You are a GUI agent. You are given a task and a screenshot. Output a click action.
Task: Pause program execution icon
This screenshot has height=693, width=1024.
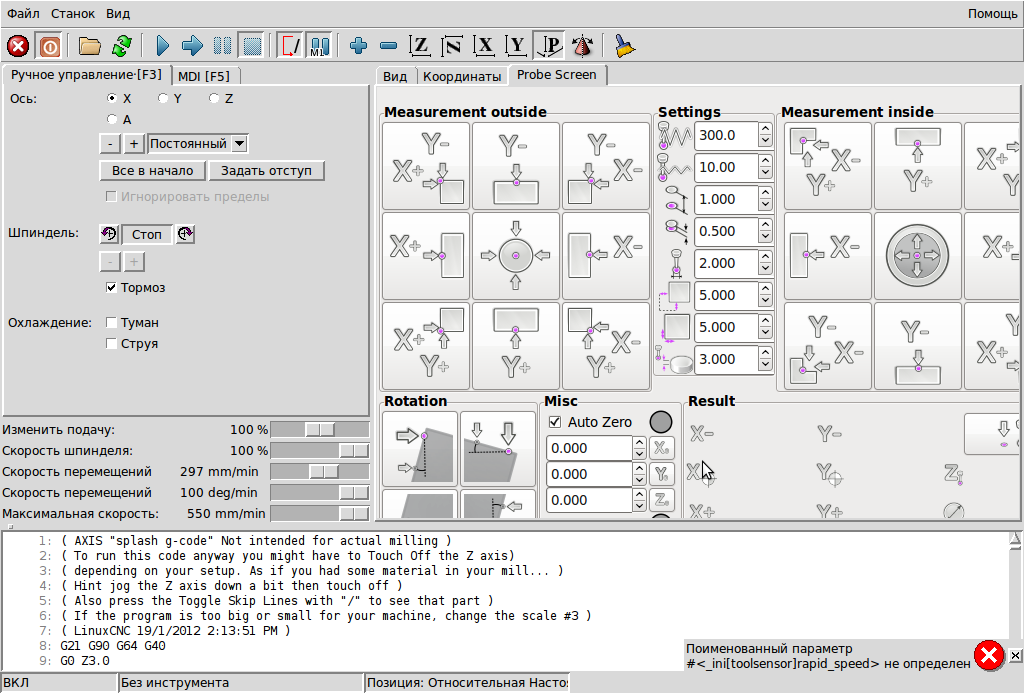pyautogui.click(x=222, y=46)
